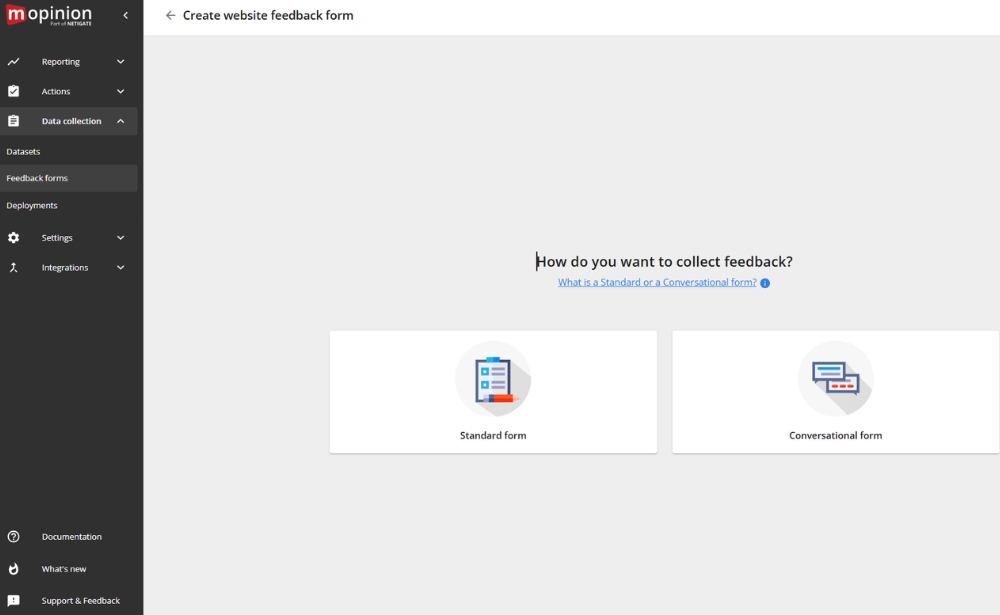Image resolution: width=1000 pixels, height=615 pixels.
Task: Select the Conversational form card
Action: click(x=835, y=391)
